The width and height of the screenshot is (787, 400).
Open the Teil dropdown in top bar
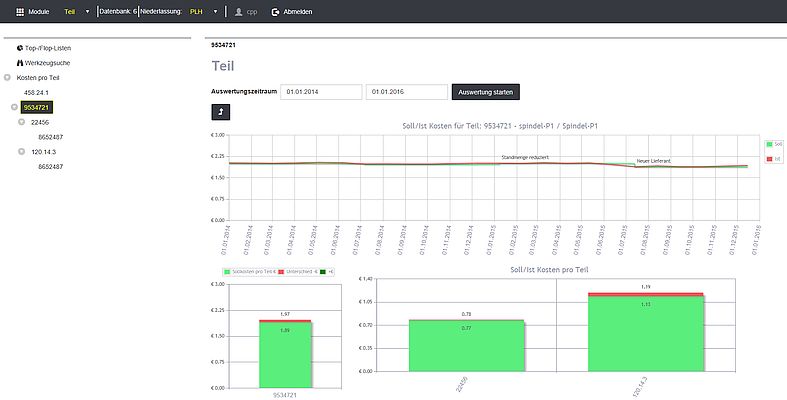76,11
